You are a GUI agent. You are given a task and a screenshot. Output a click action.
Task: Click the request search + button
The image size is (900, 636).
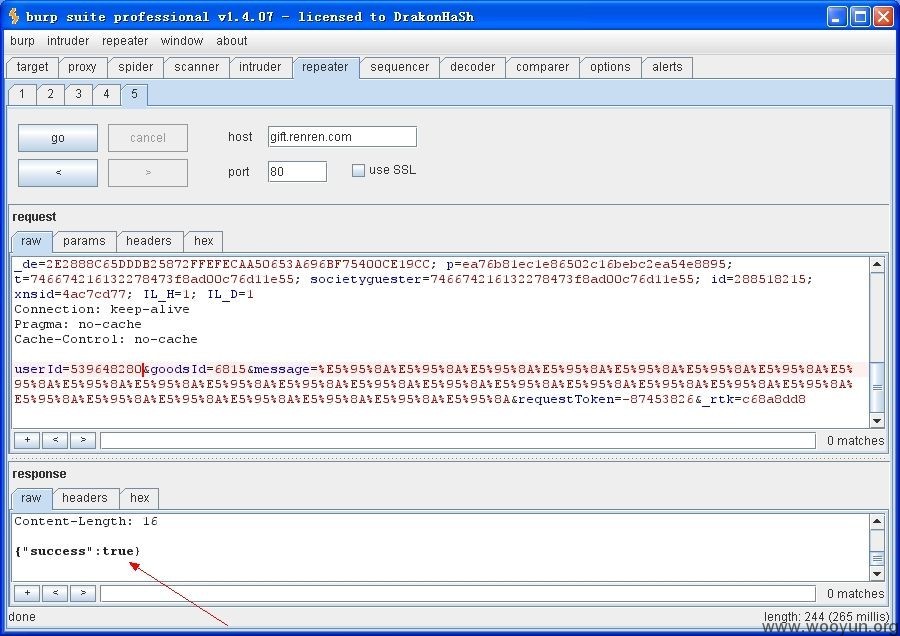[x=27, y=440]
